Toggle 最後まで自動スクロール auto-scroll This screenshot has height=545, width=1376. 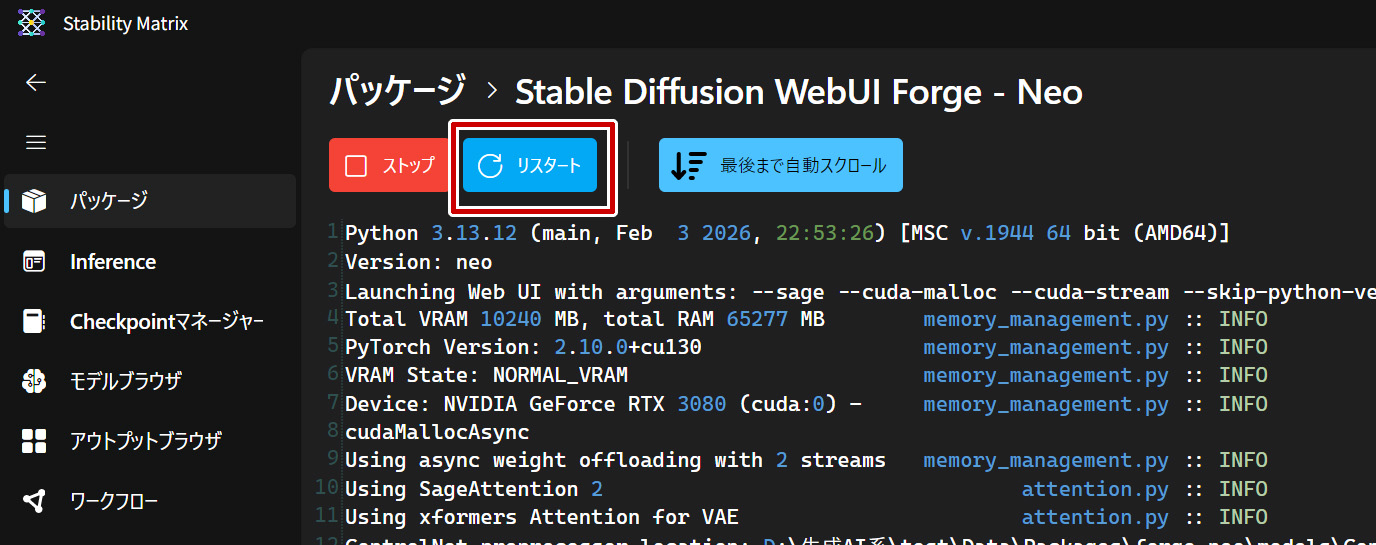click(780, 165)
